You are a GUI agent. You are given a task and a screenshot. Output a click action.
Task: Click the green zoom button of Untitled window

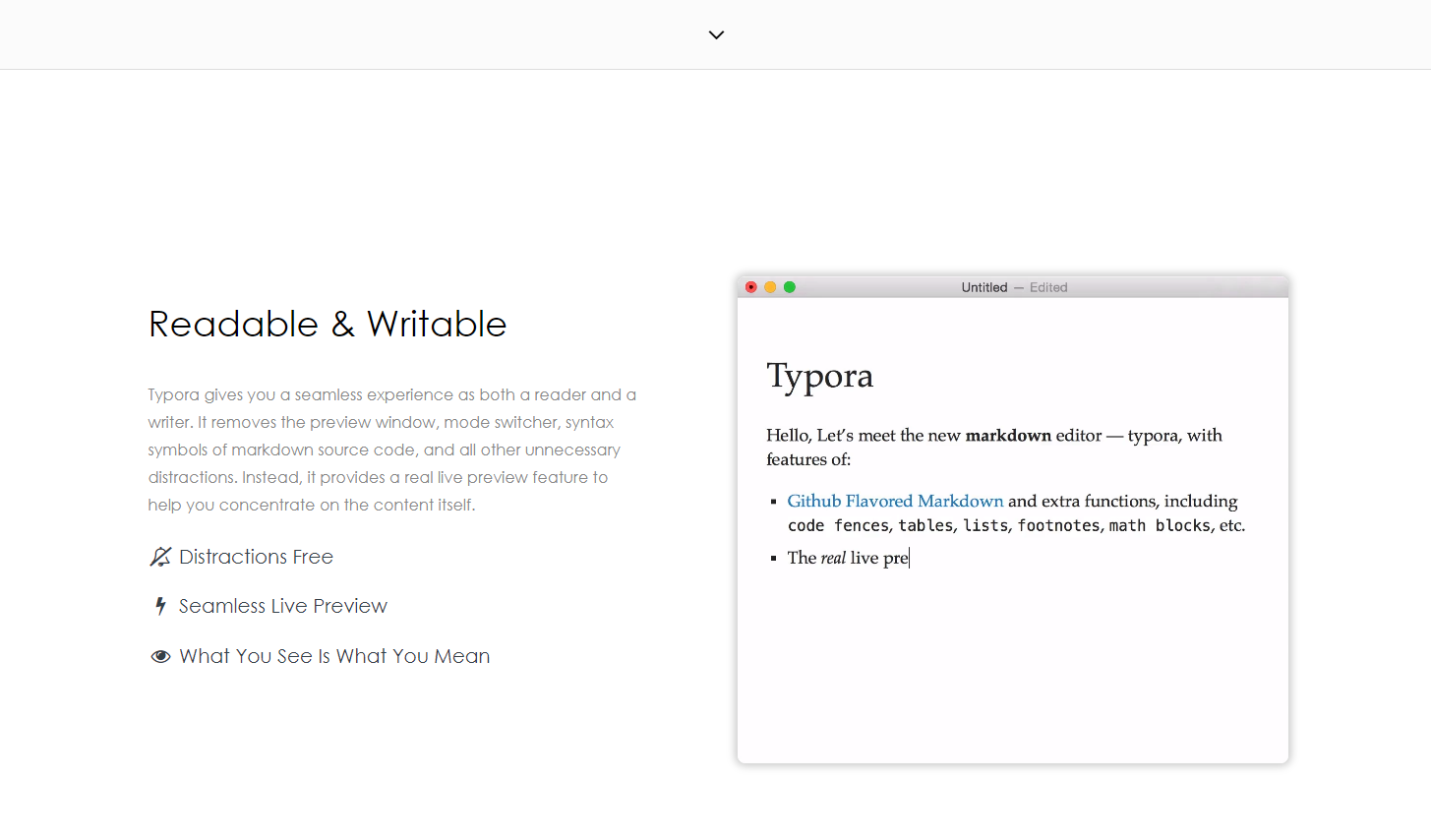pyautogui.click(x=789, y=287)
